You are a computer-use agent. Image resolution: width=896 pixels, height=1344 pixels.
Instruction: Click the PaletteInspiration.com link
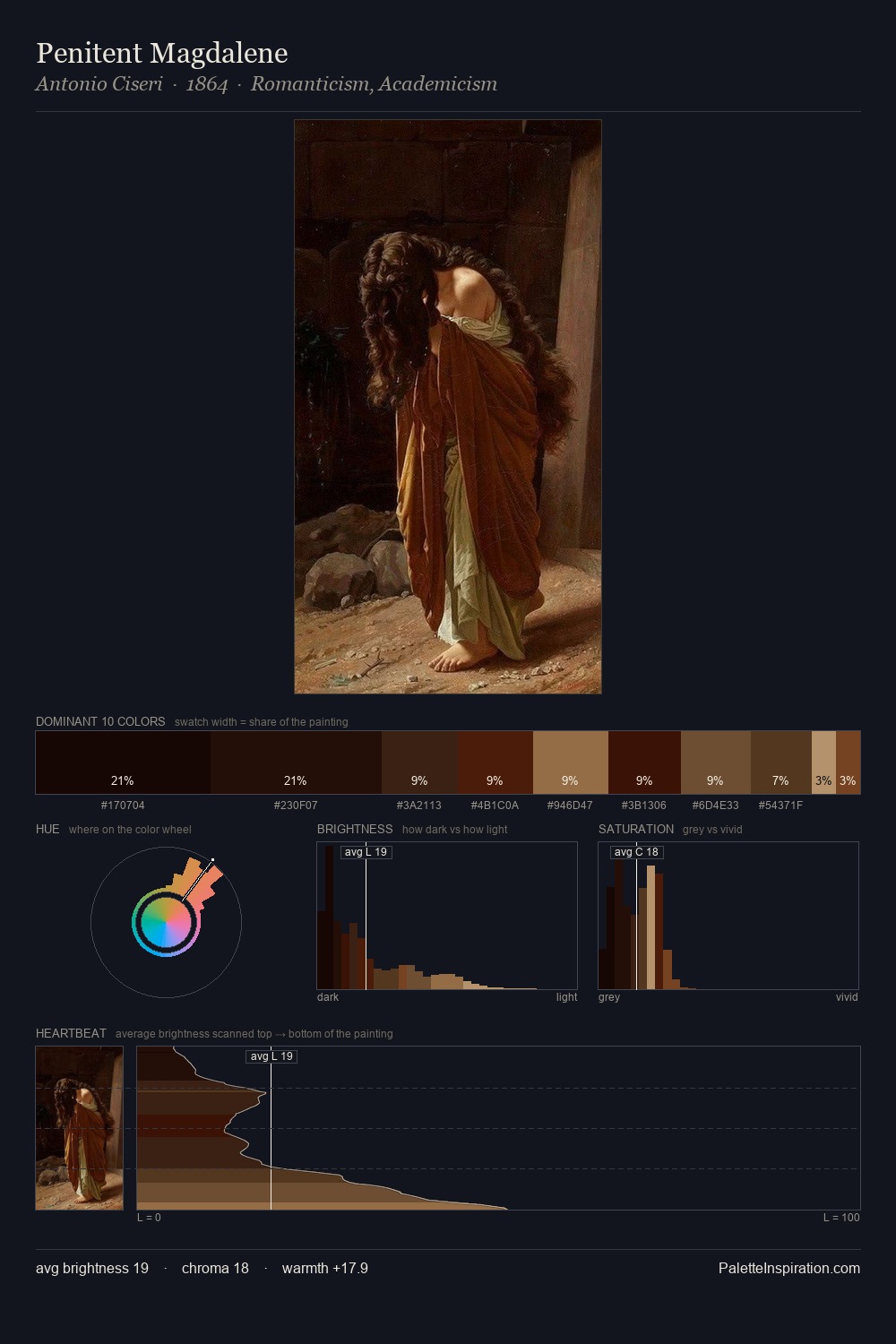point(788,1268)
